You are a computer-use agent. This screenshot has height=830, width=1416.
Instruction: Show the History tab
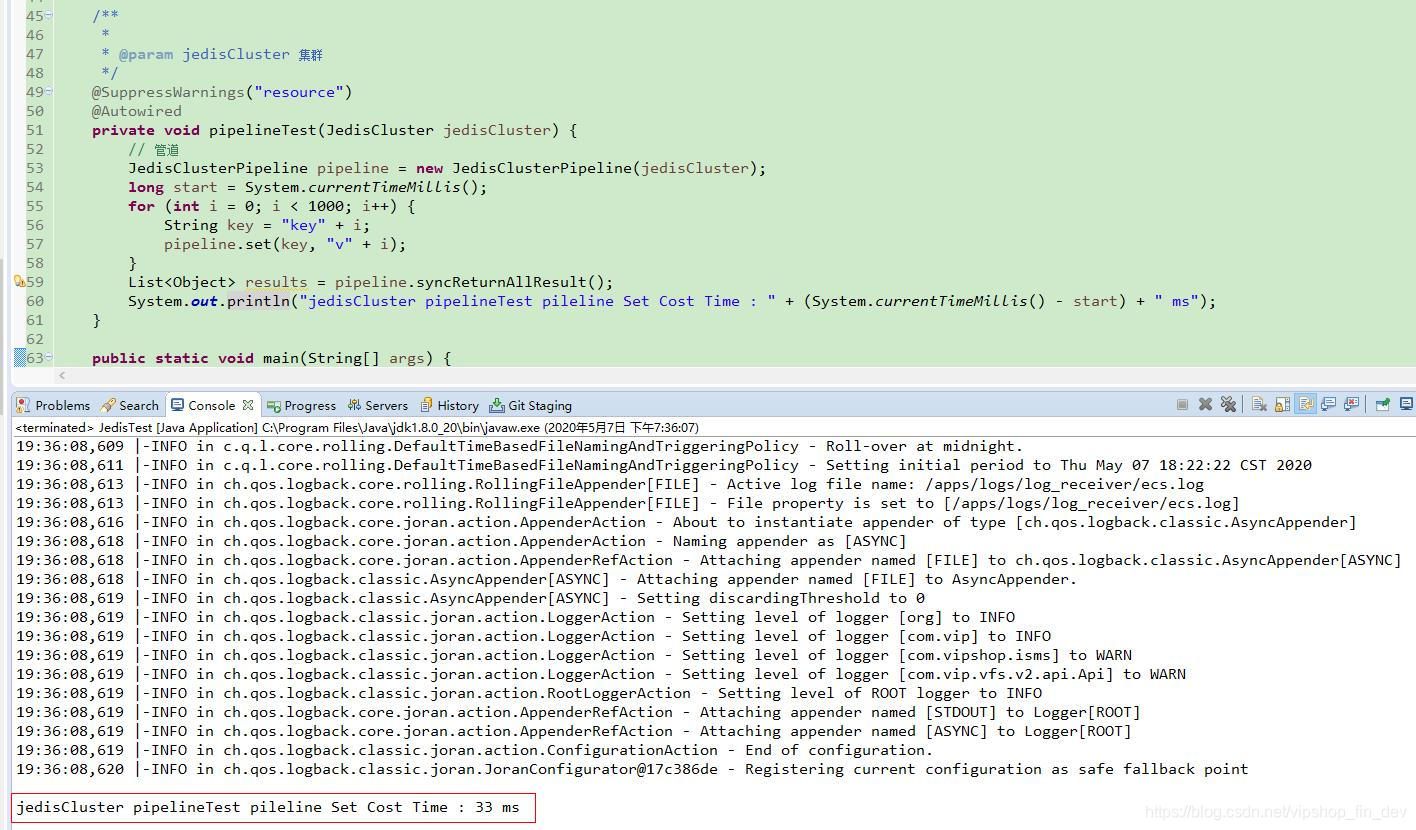click(x=449, y=405)
